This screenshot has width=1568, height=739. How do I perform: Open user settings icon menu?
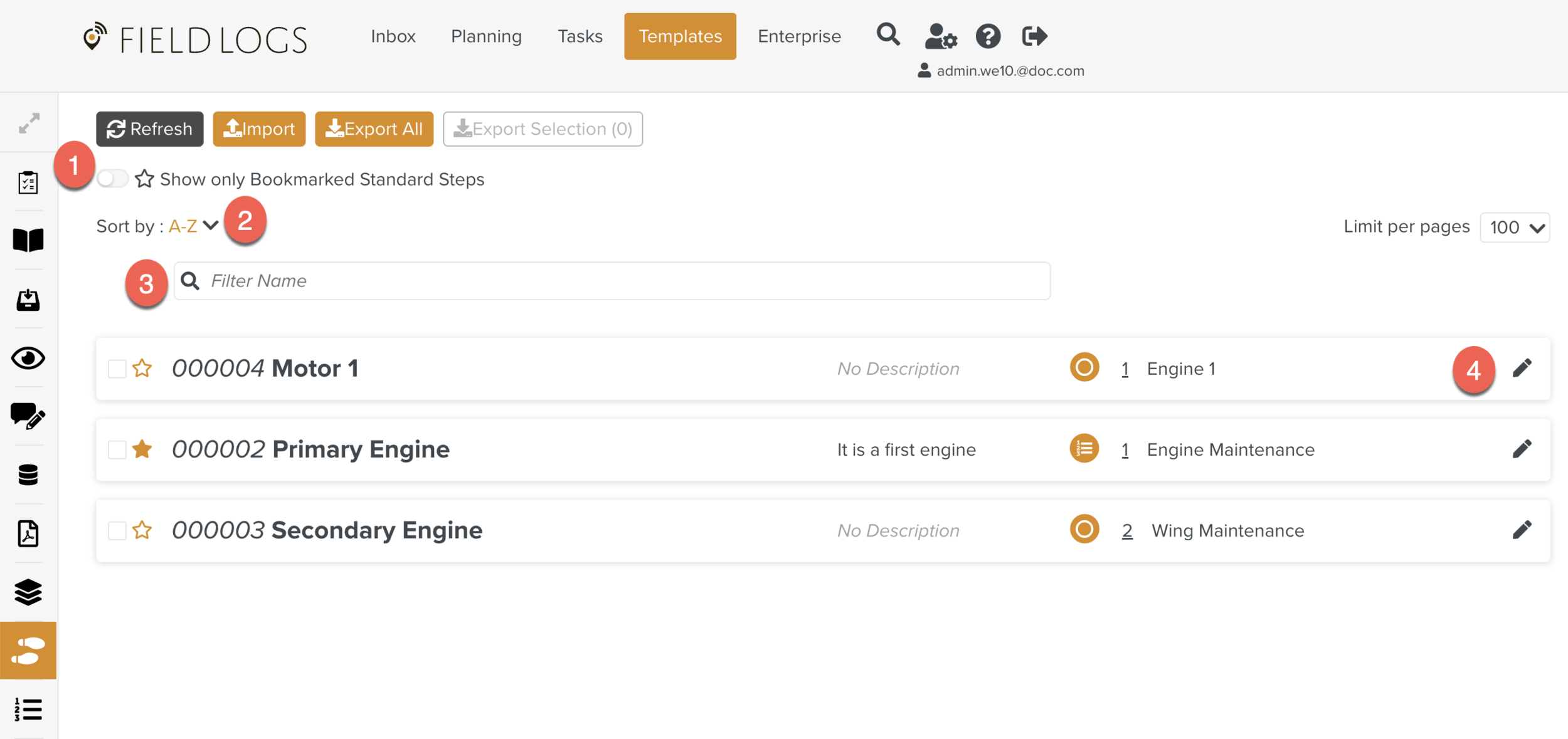(x=940, y=36)
